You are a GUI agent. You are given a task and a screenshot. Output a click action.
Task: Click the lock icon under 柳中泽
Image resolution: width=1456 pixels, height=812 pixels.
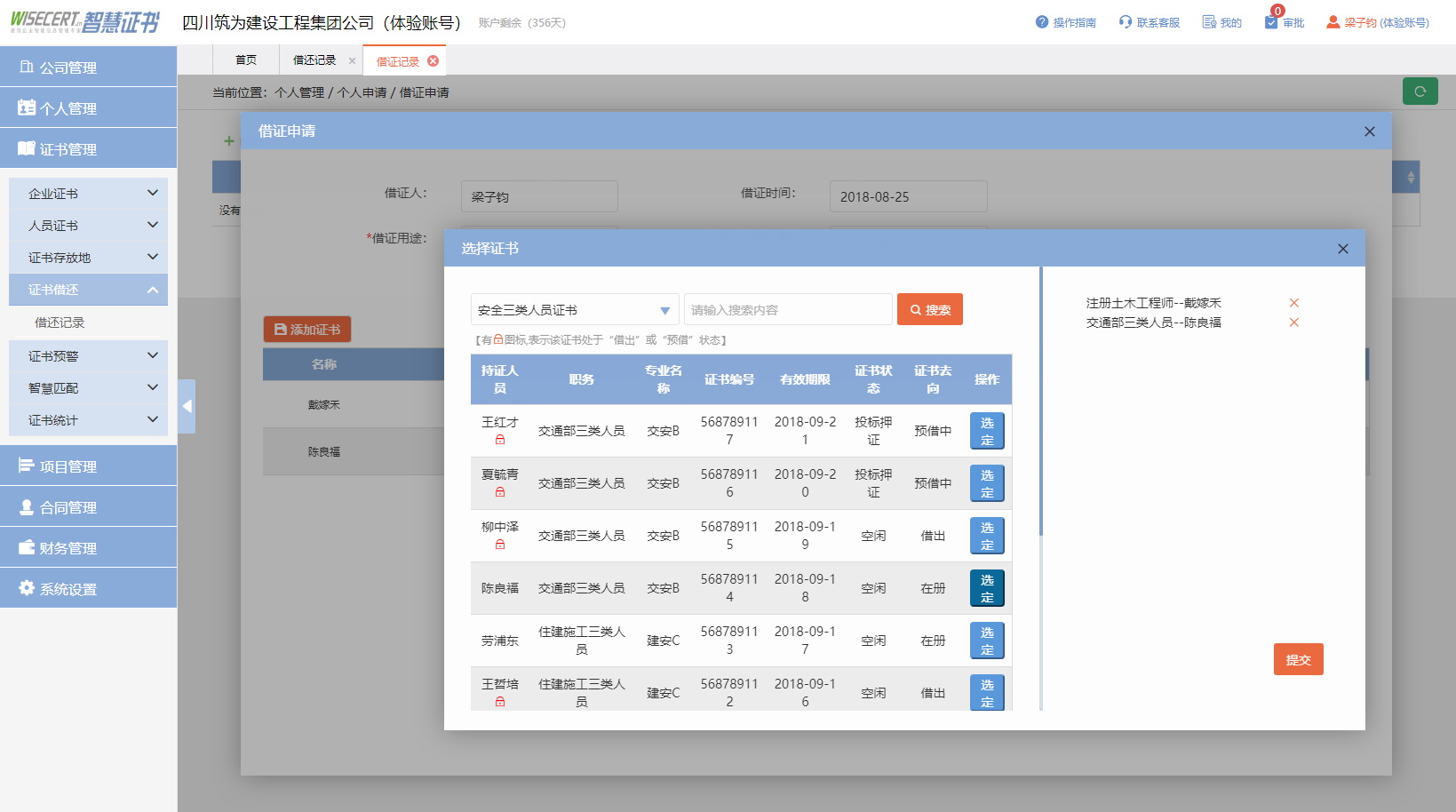pyautogui.click(x=500, y=545)
